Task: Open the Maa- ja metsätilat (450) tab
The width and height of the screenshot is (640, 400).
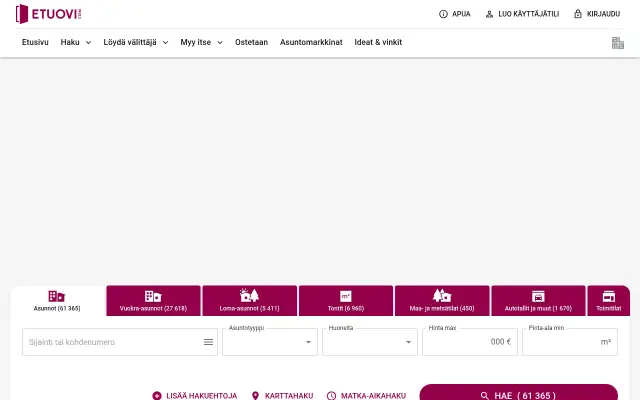Action: coord(442,301)
